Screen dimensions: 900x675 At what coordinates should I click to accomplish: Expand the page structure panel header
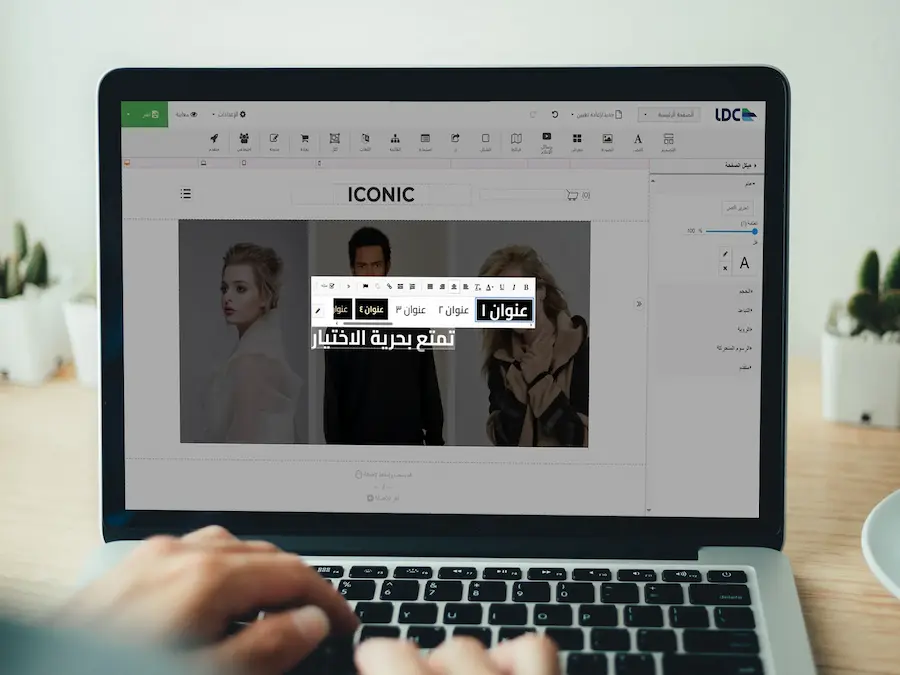(x=707, y=165)
